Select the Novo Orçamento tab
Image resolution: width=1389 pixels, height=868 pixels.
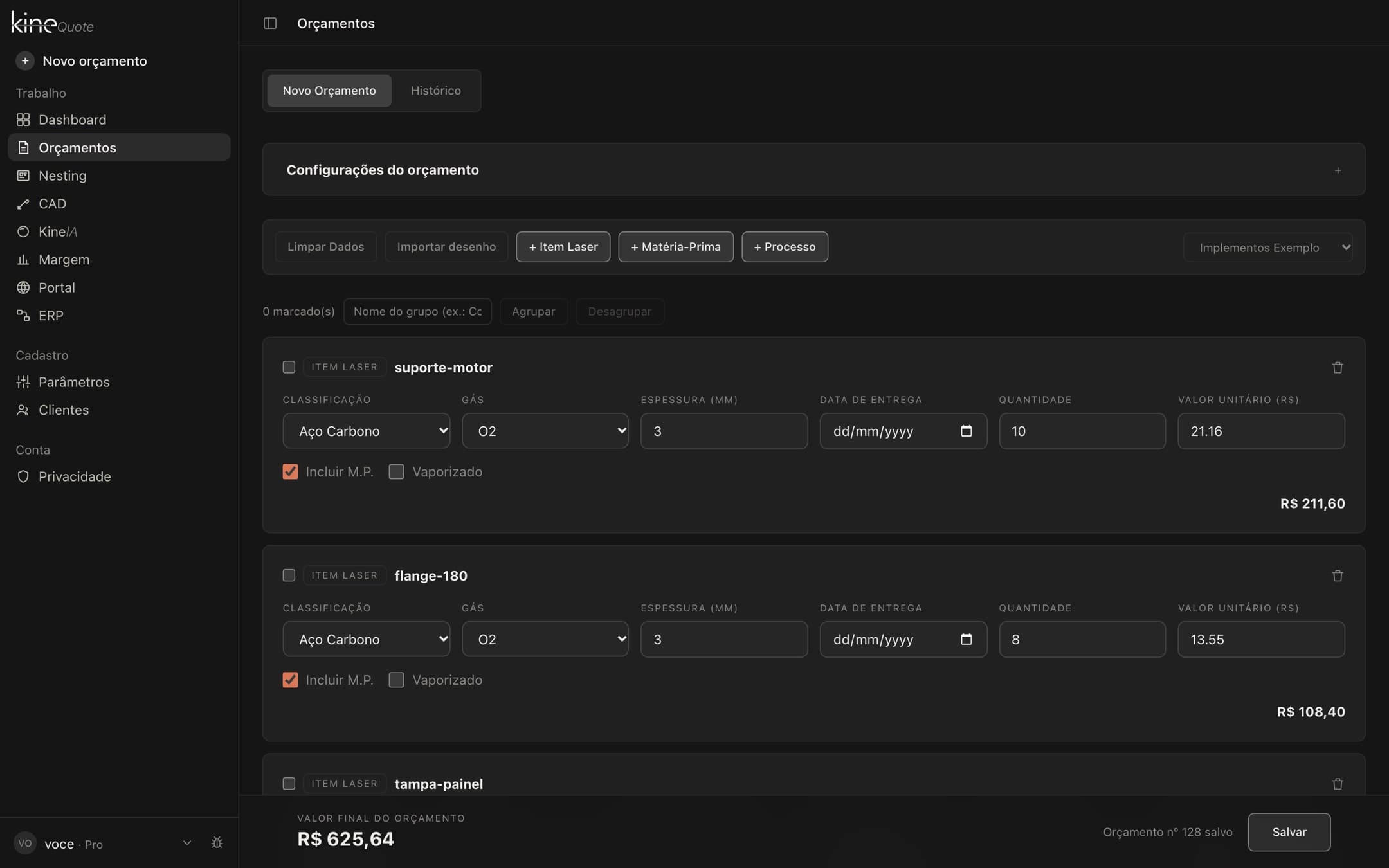[x=329, y=91]
